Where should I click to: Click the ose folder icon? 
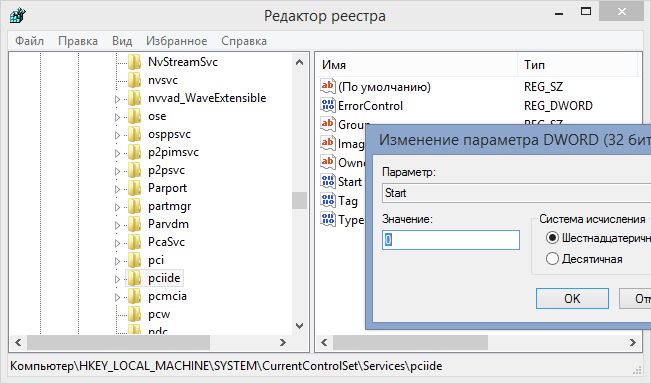coord(134,116)
